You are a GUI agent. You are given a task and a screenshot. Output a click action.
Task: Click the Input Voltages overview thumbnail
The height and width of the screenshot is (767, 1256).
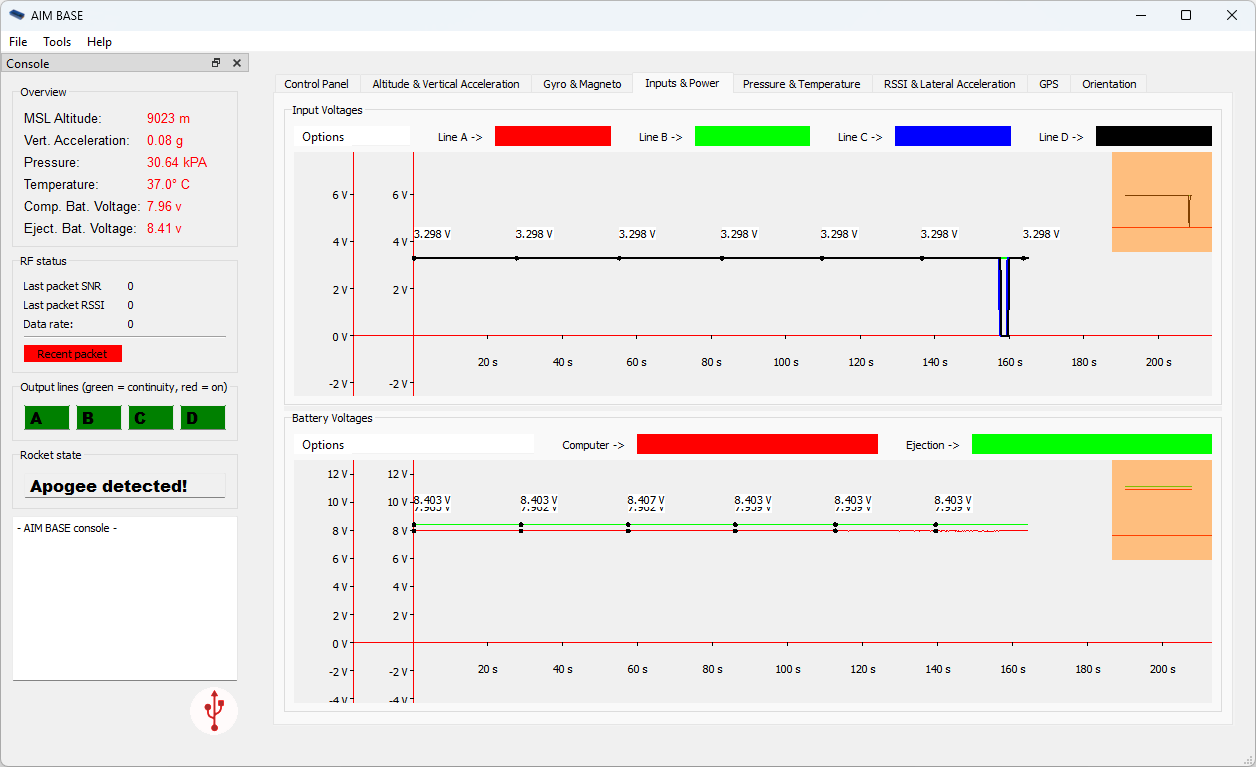(x=1162, y=202)
